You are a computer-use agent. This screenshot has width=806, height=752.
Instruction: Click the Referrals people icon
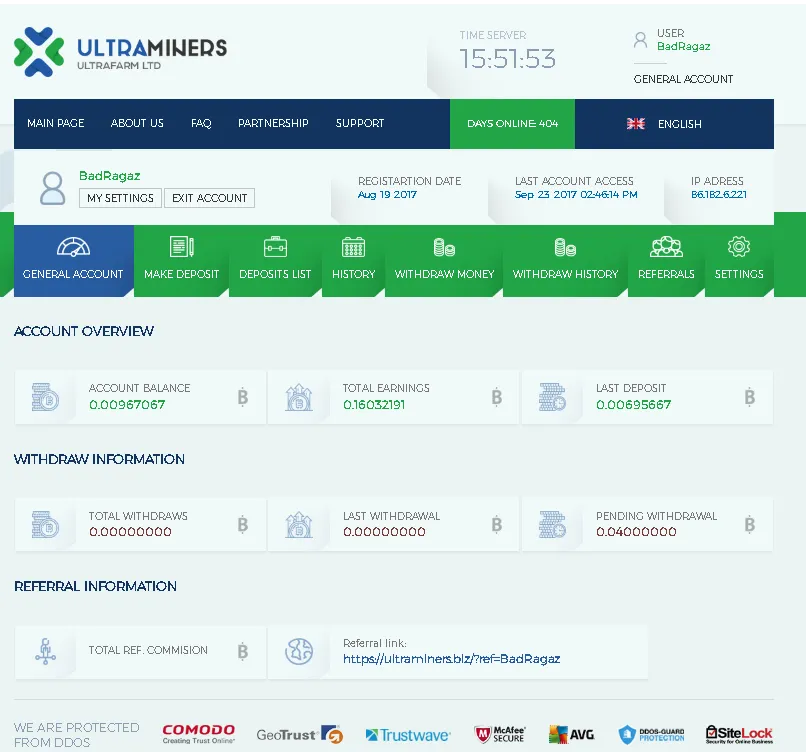click(x=666, y=247)
